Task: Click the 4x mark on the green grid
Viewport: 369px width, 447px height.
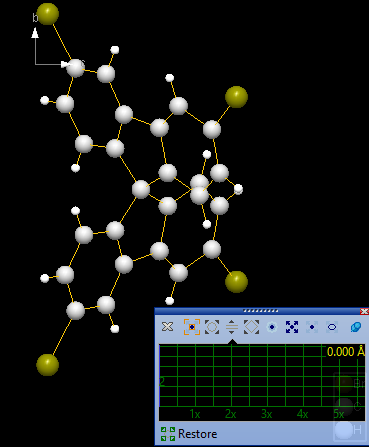Action: pyautogui.click(x=303, y=414)
